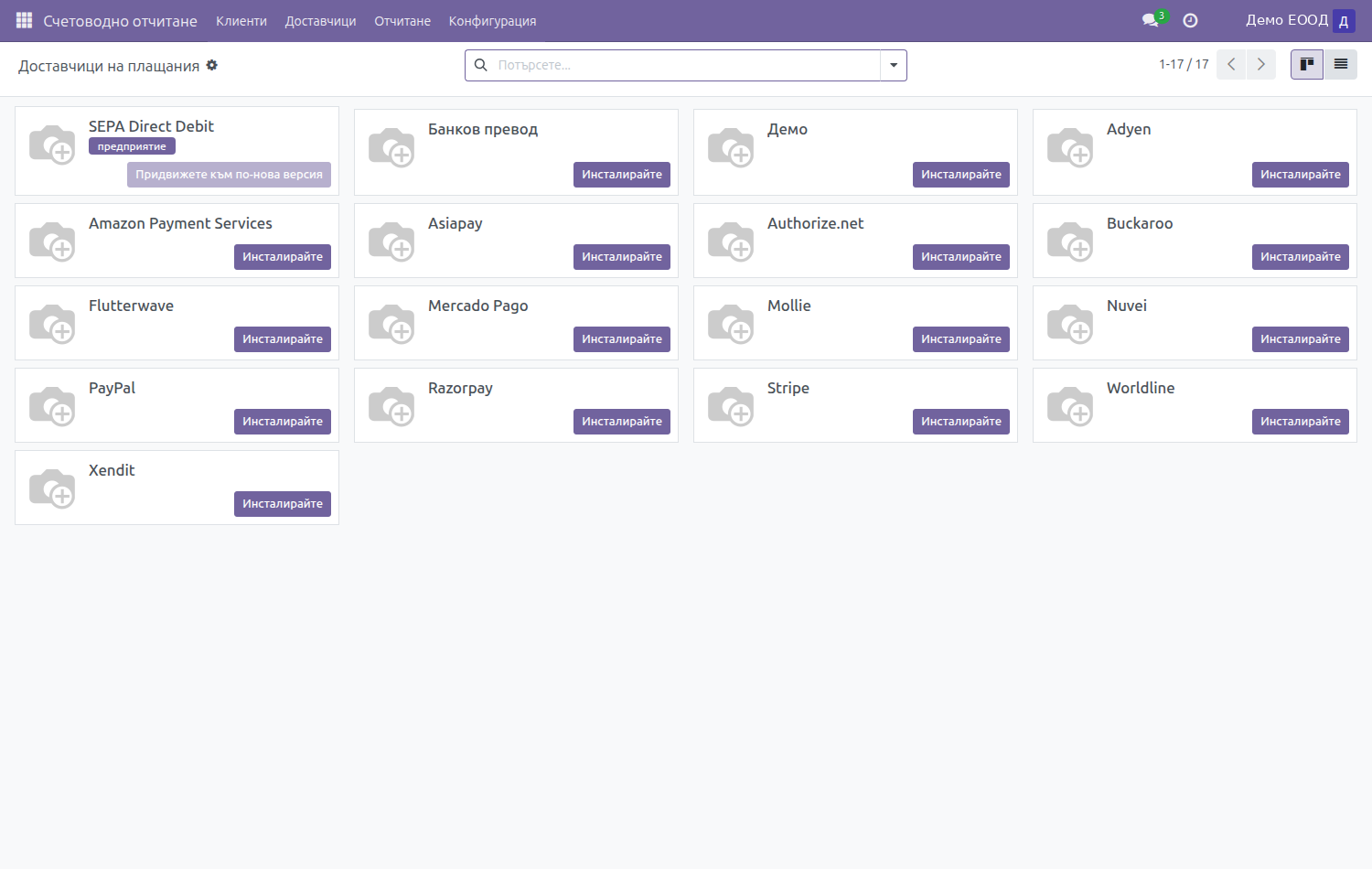Click Authorize.net camera placeholder image
This screenshot has width=1372, height=869.
(731, 242)
